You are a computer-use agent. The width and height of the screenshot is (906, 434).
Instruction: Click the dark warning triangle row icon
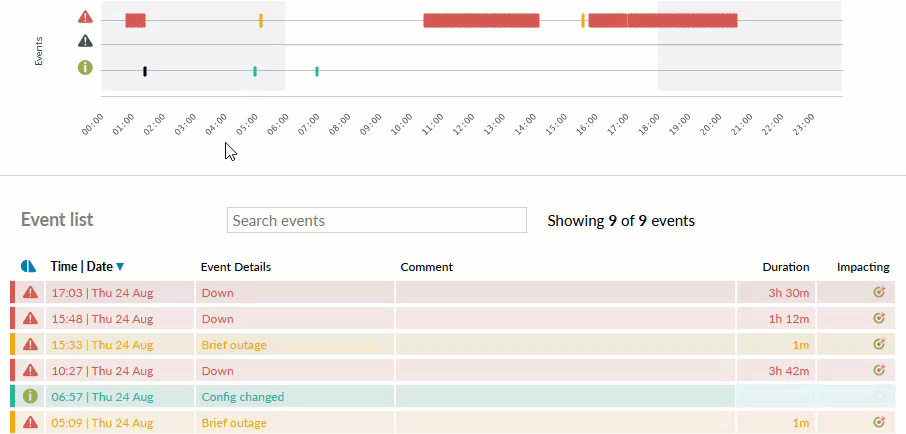(x=85, y=41)
